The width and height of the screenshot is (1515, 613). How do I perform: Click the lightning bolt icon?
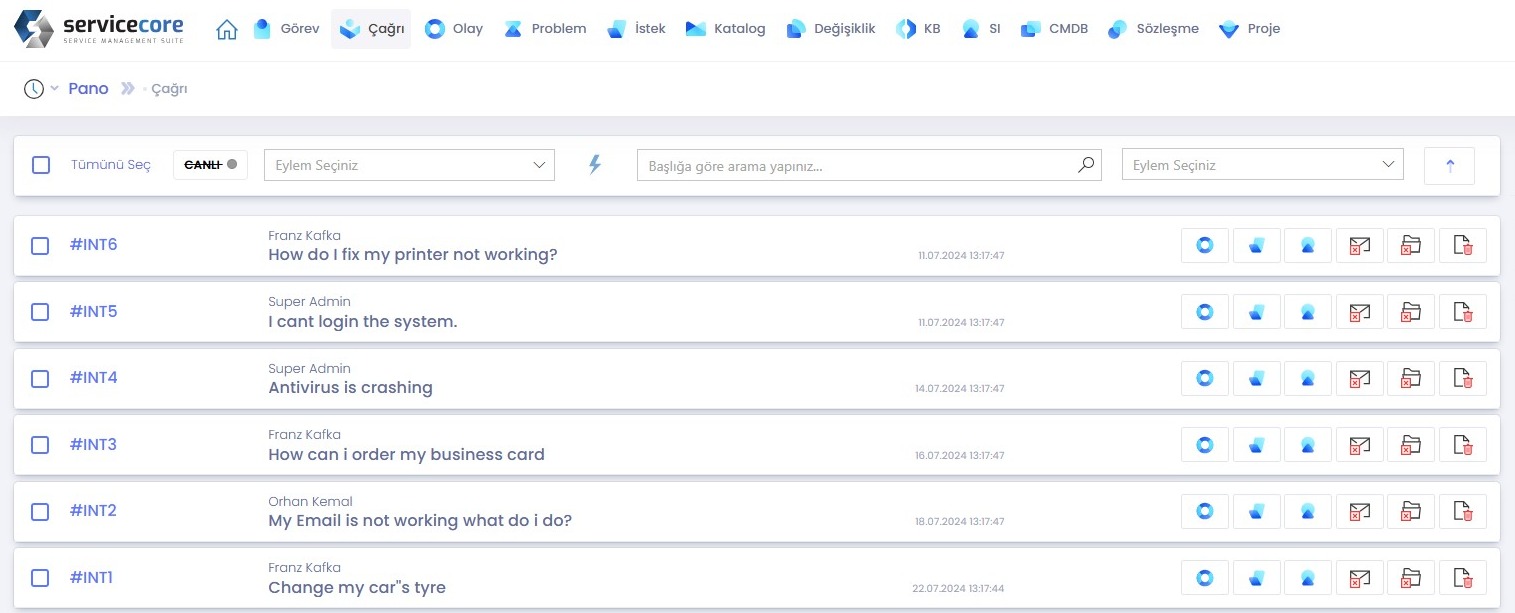click(595, 165)
